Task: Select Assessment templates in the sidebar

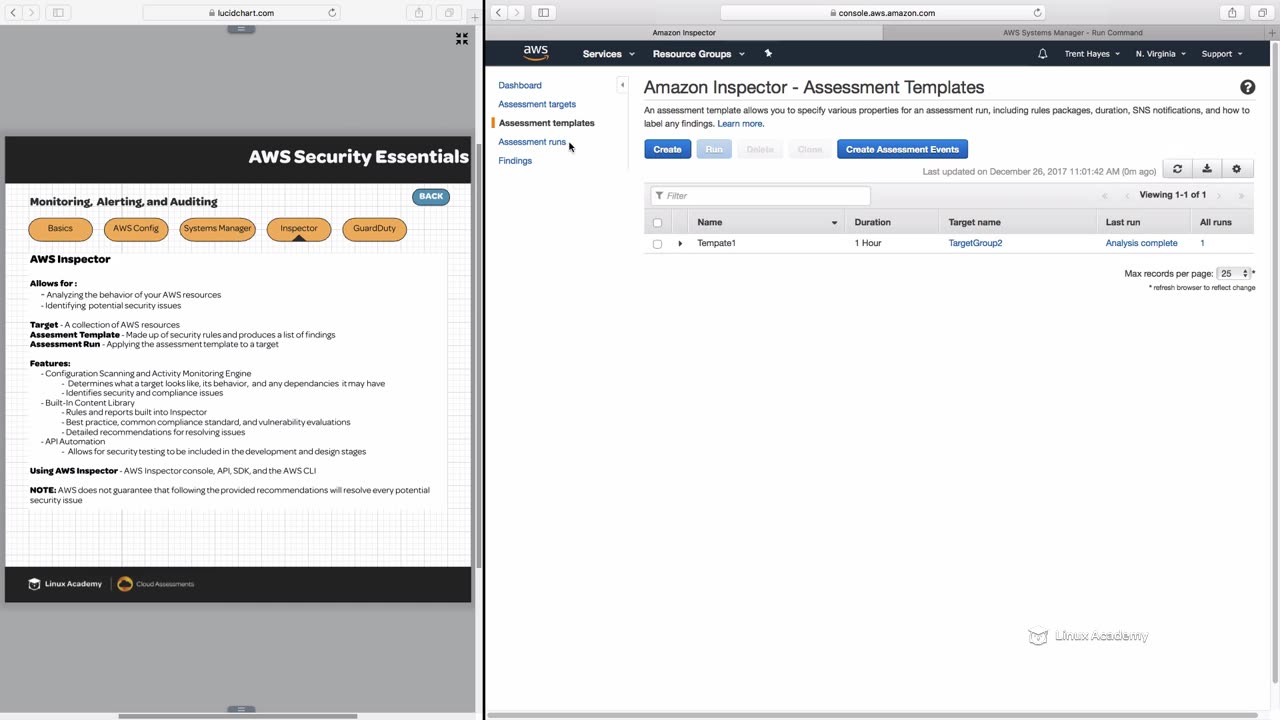Action: tap(546, 123)
